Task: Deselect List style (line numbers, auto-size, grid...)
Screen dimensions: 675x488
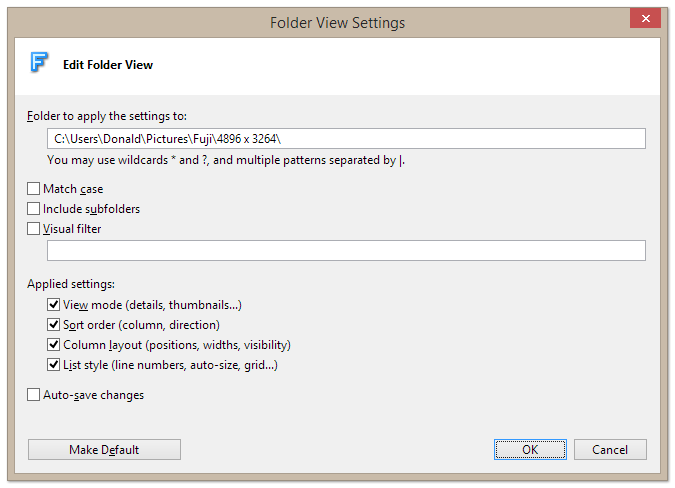Action: 55,365
